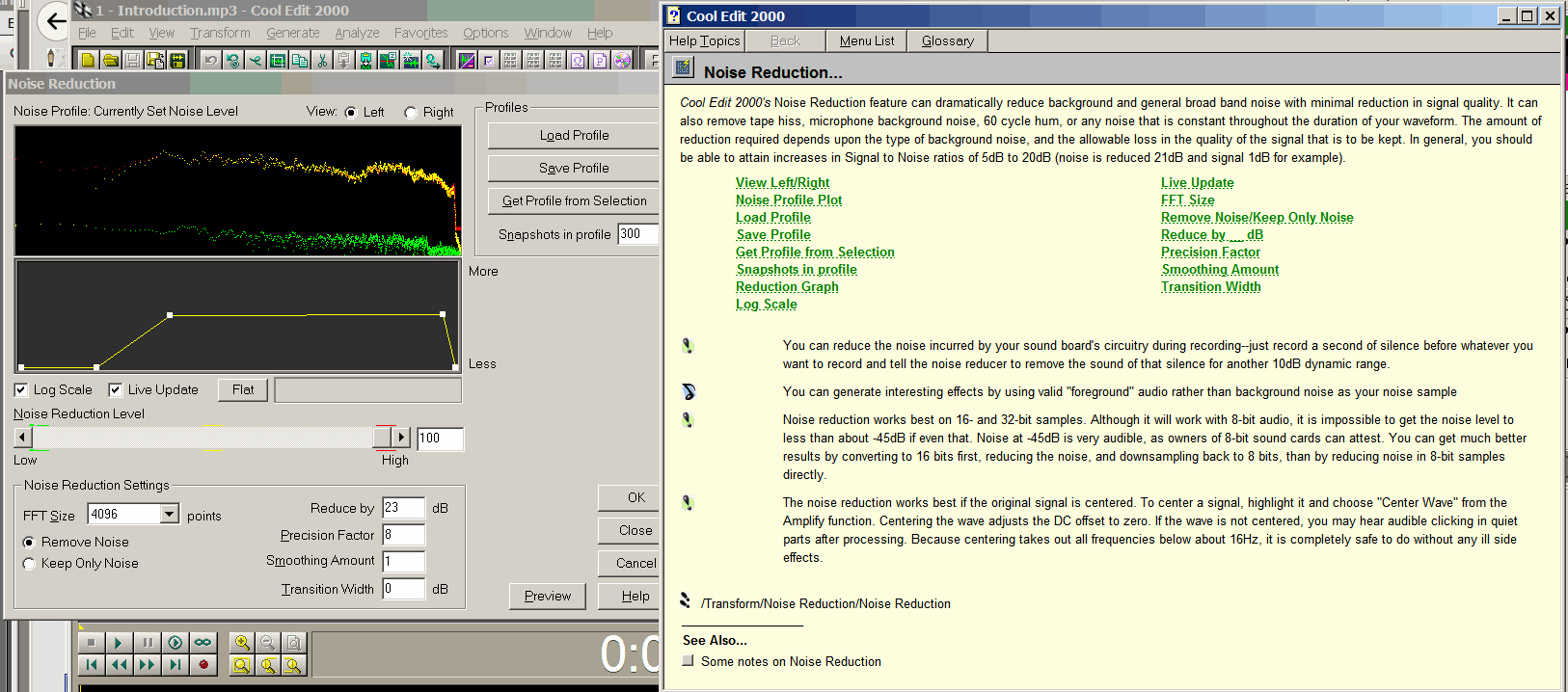Click the Play to End circled button
The image size is (1568, 692).
point(175,642)
